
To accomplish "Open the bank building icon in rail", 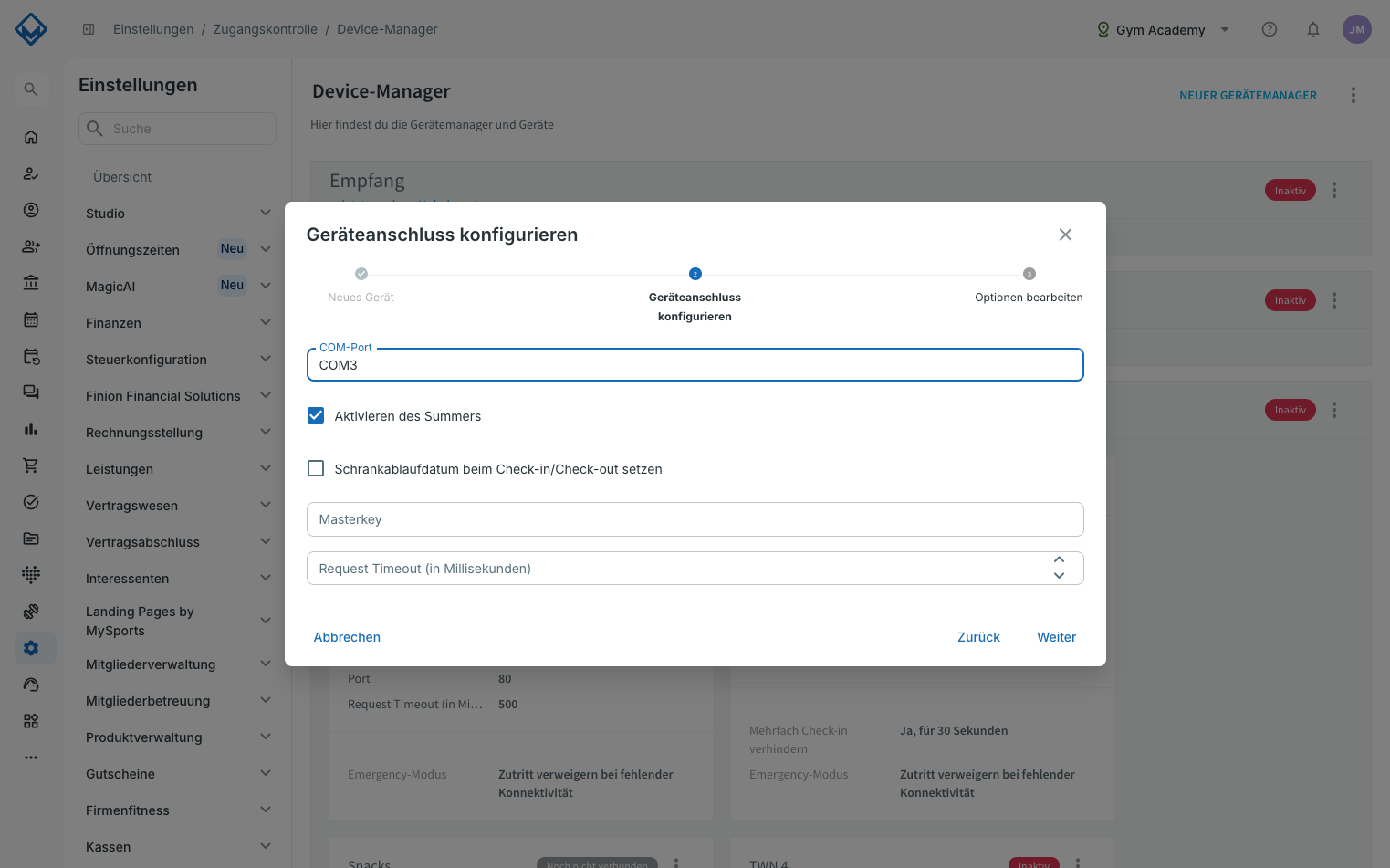I will click(31, 283).
